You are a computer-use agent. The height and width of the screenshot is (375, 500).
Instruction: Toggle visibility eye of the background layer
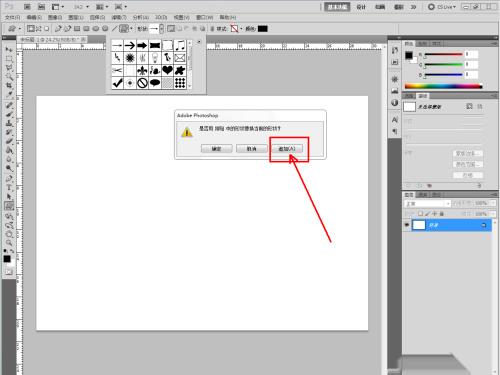point(407,225)
